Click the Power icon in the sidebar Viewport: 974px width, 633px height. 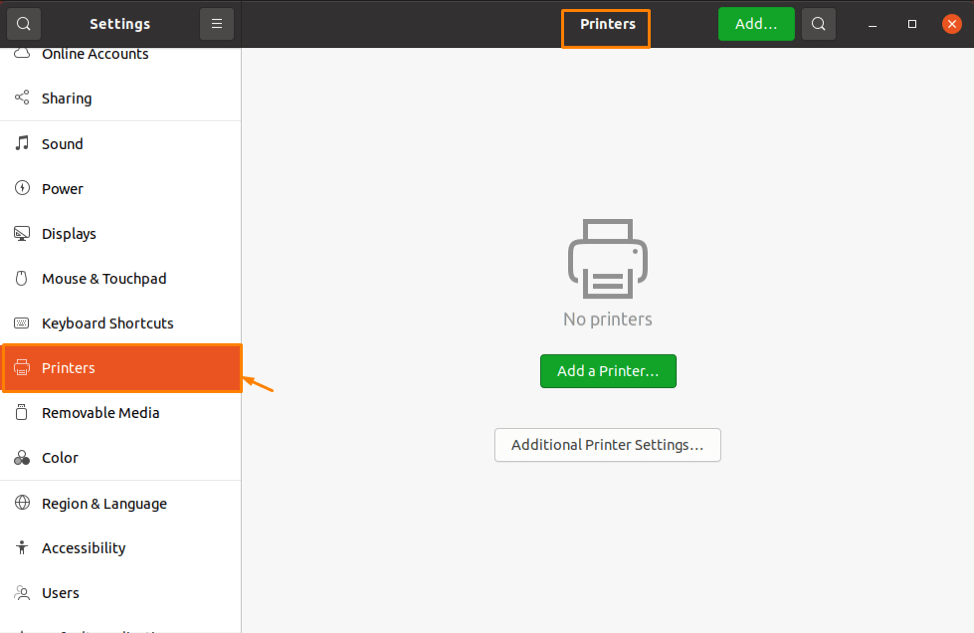coord(21,188)
